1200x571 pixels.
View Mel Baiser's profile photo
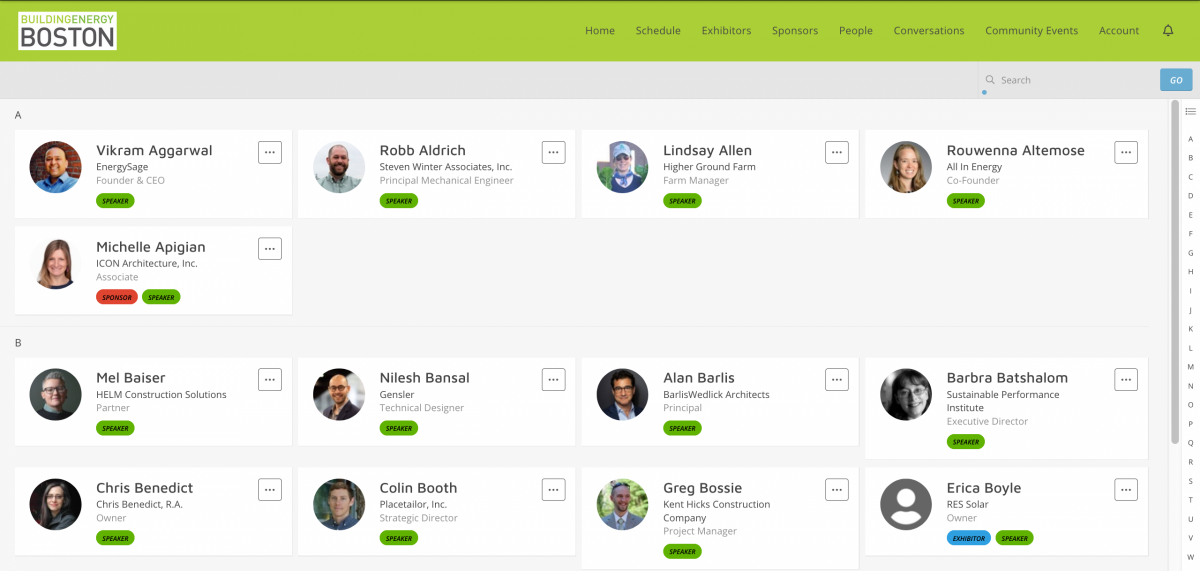coord(55,394)
